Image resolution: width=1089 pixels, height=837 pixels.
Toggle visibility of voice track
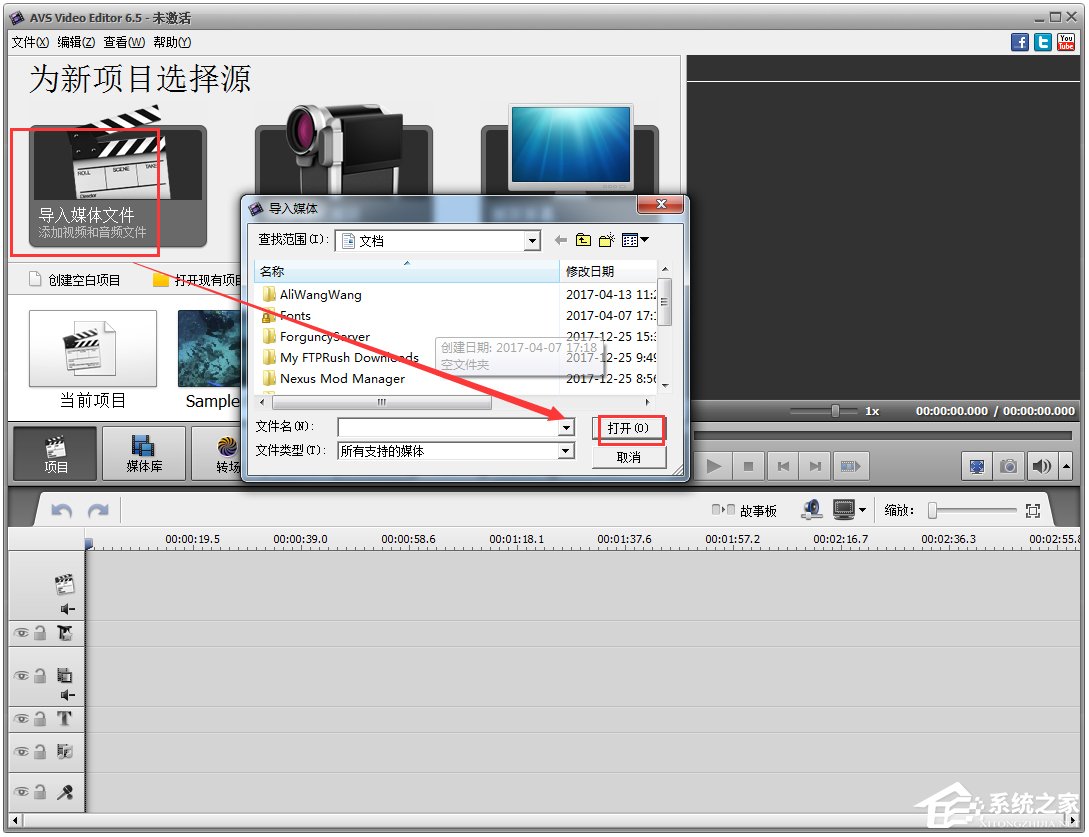pos(22,792)
